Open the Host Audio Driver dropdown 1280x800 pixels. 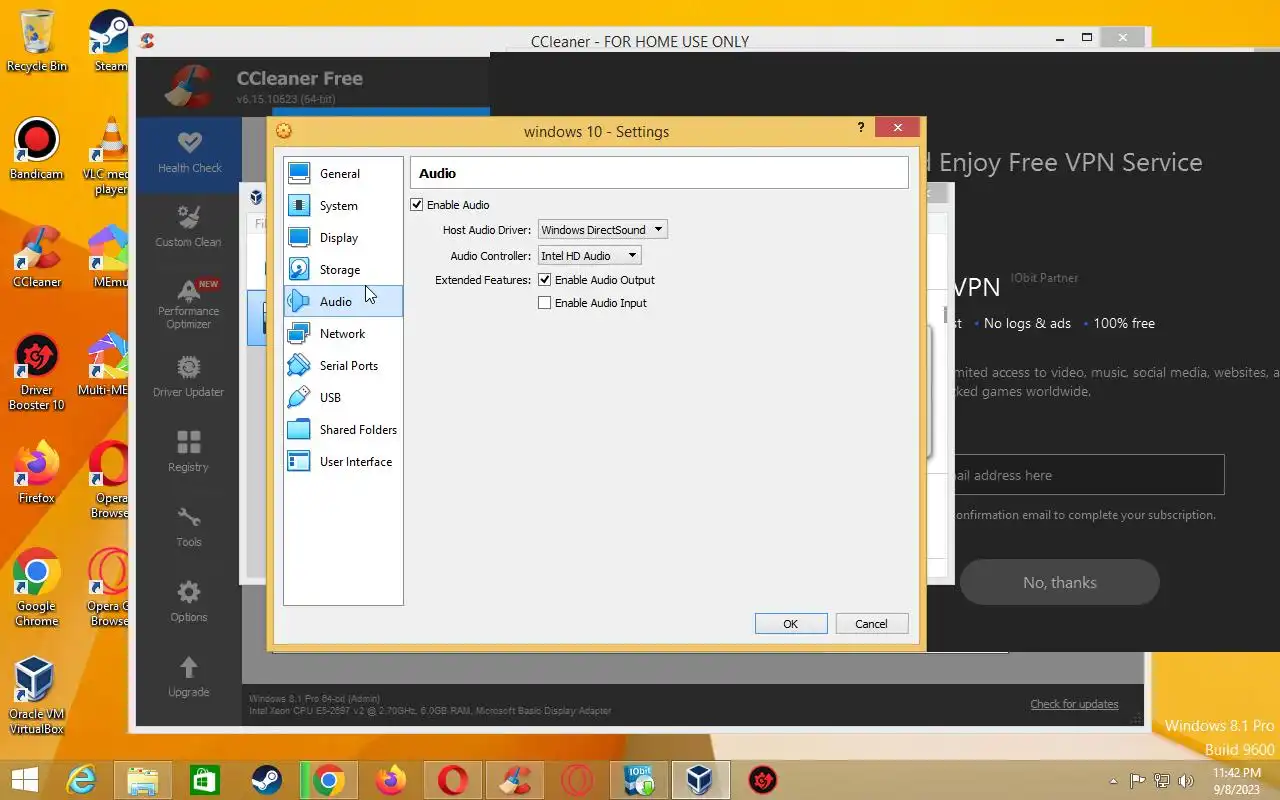pyautogui.click(x=602, y=230)
